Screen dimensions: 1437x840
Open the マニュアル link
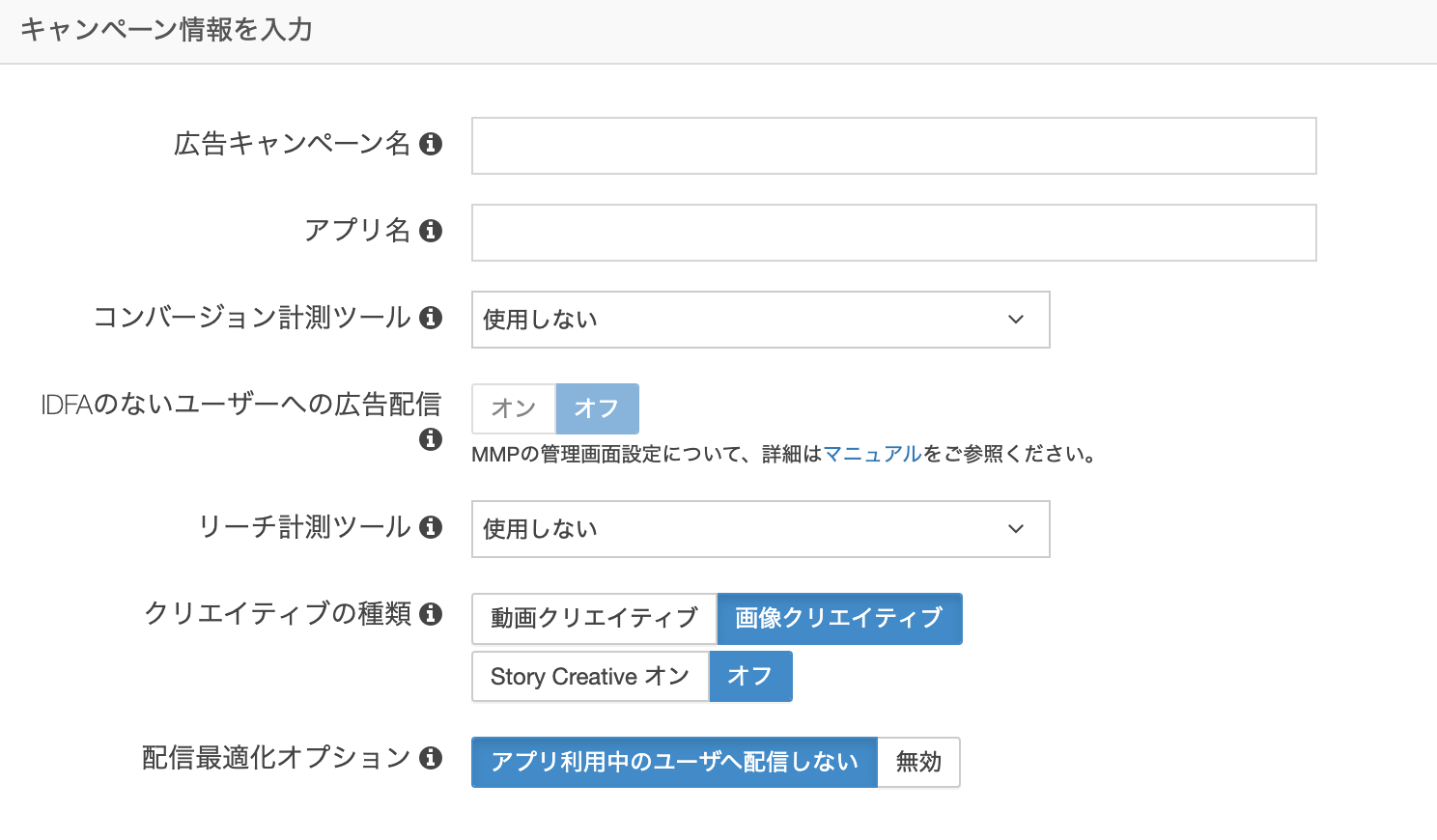(x=872, y=454)
